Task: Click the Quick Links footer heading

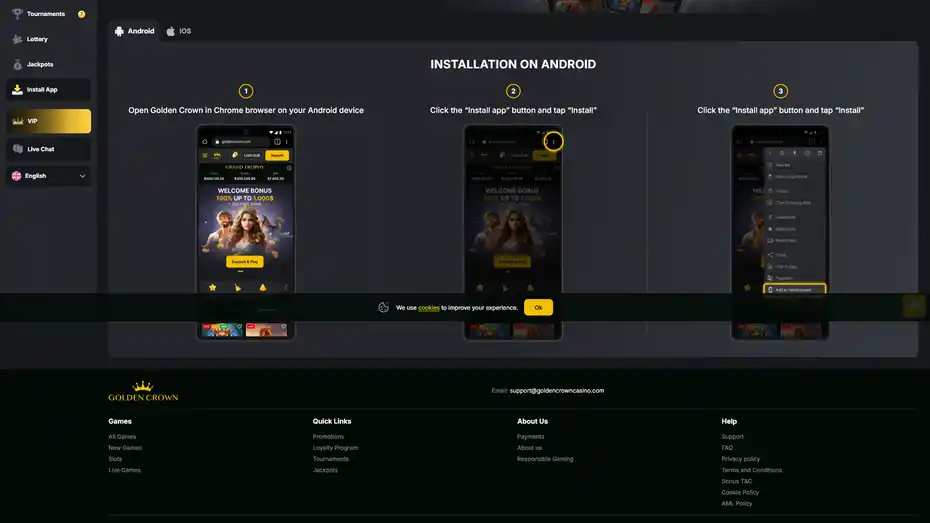Action: pos(332,422)
